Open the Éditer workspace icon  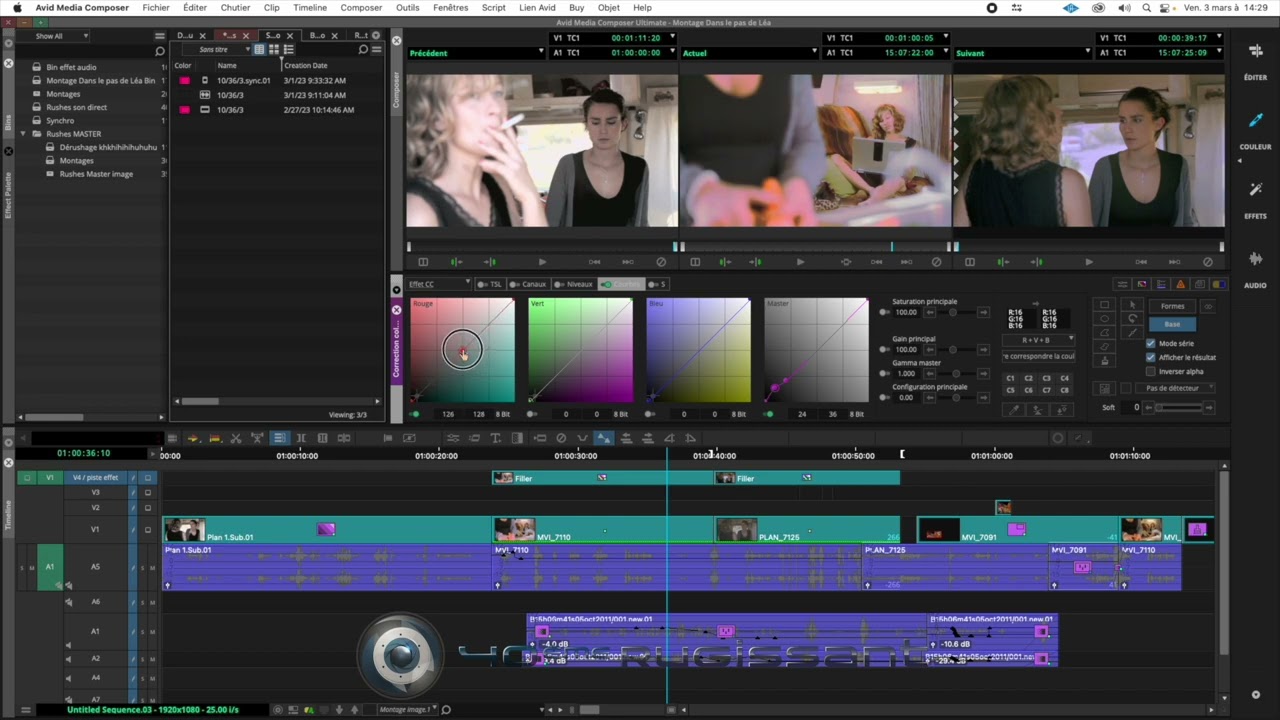pyautogui.click(x=1255, y=52)
